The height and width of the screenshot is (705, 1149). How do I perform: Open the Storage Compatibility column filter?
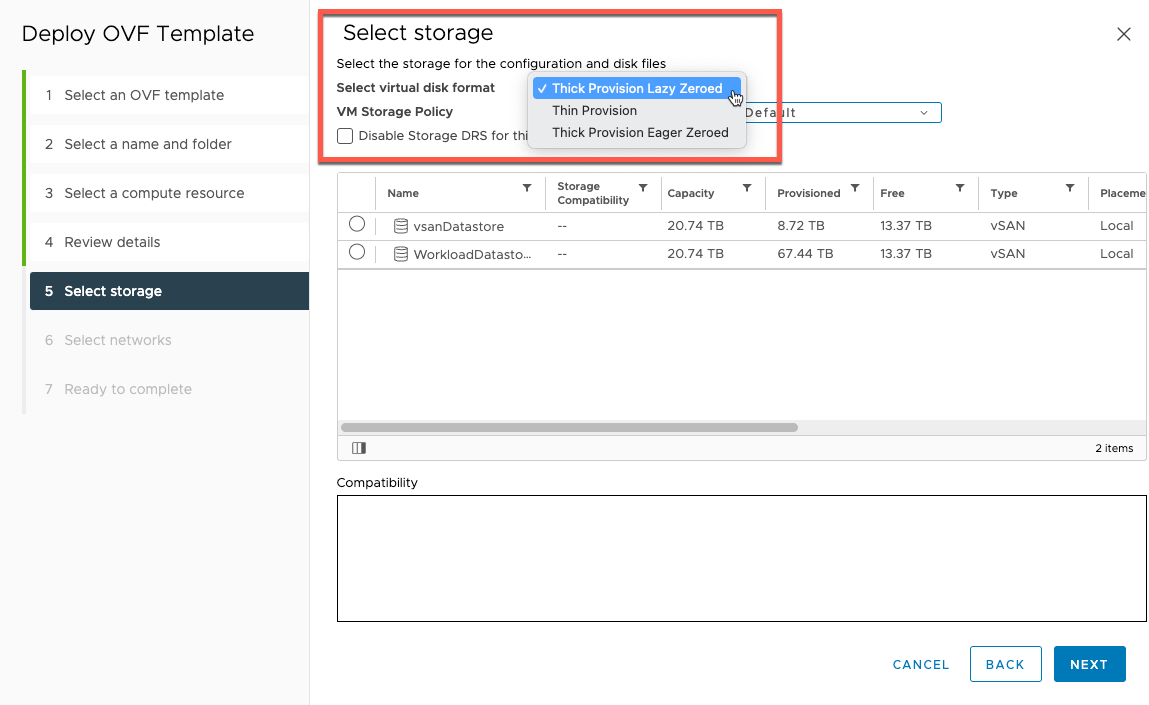click(644, 187)
